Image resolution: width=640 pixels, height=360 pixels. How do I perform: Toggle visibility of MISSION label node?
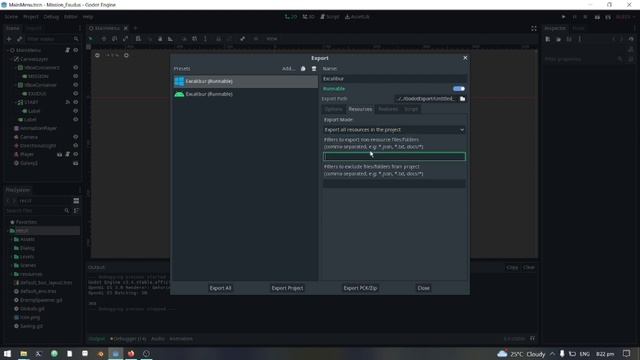coord(76,76)
